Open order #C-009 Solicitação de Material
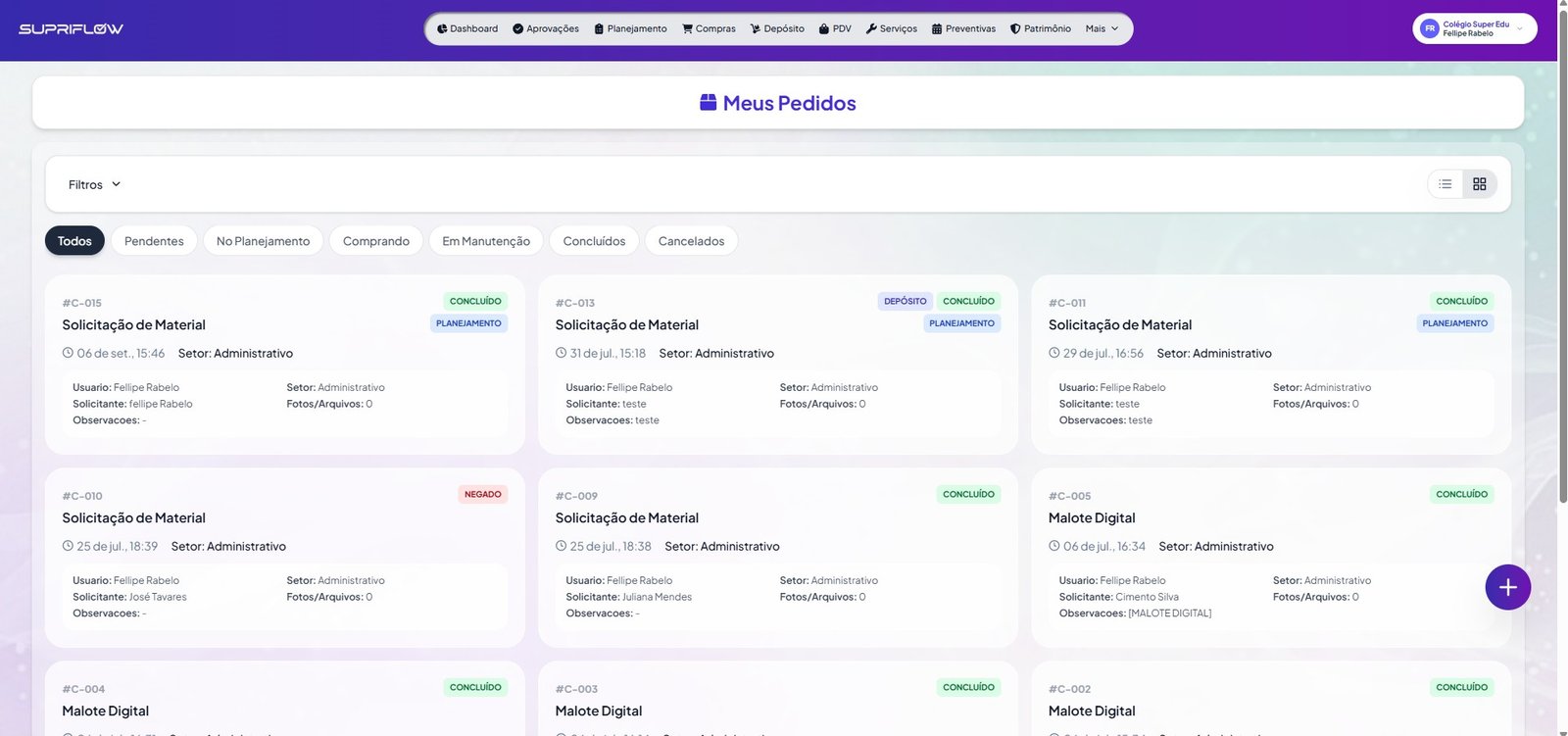This screenshot has width=1568, height=736. [627, 518]
